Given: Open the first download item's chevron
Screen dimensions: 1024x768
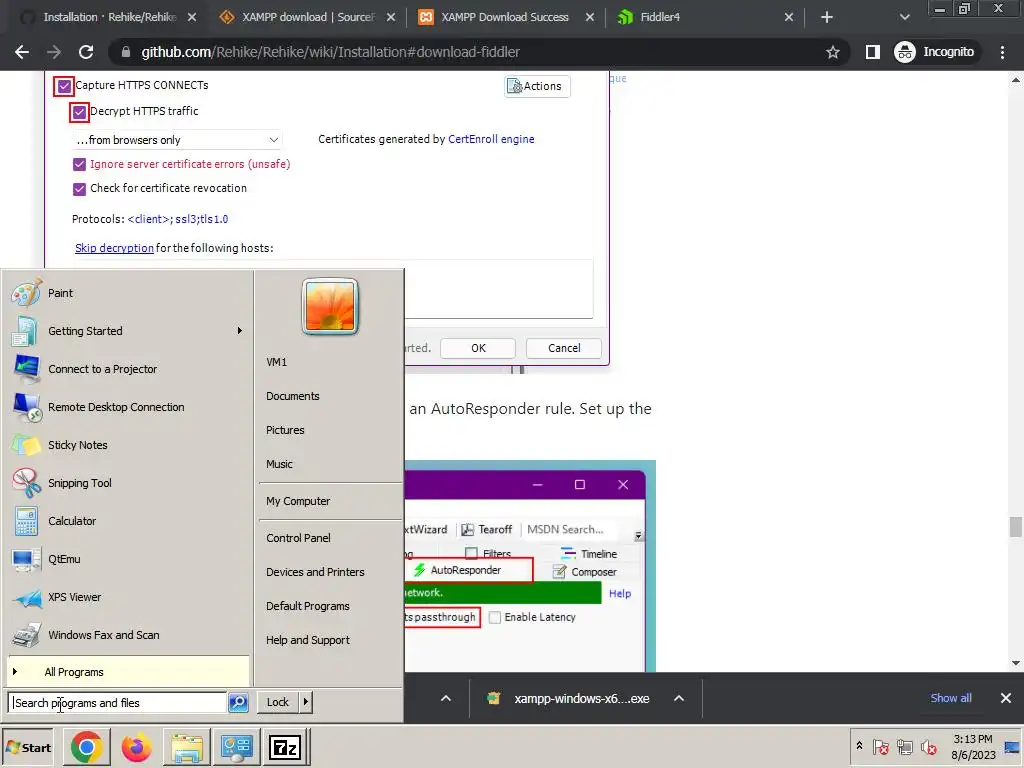Looking at the screenshot, I should coord(446,699).
